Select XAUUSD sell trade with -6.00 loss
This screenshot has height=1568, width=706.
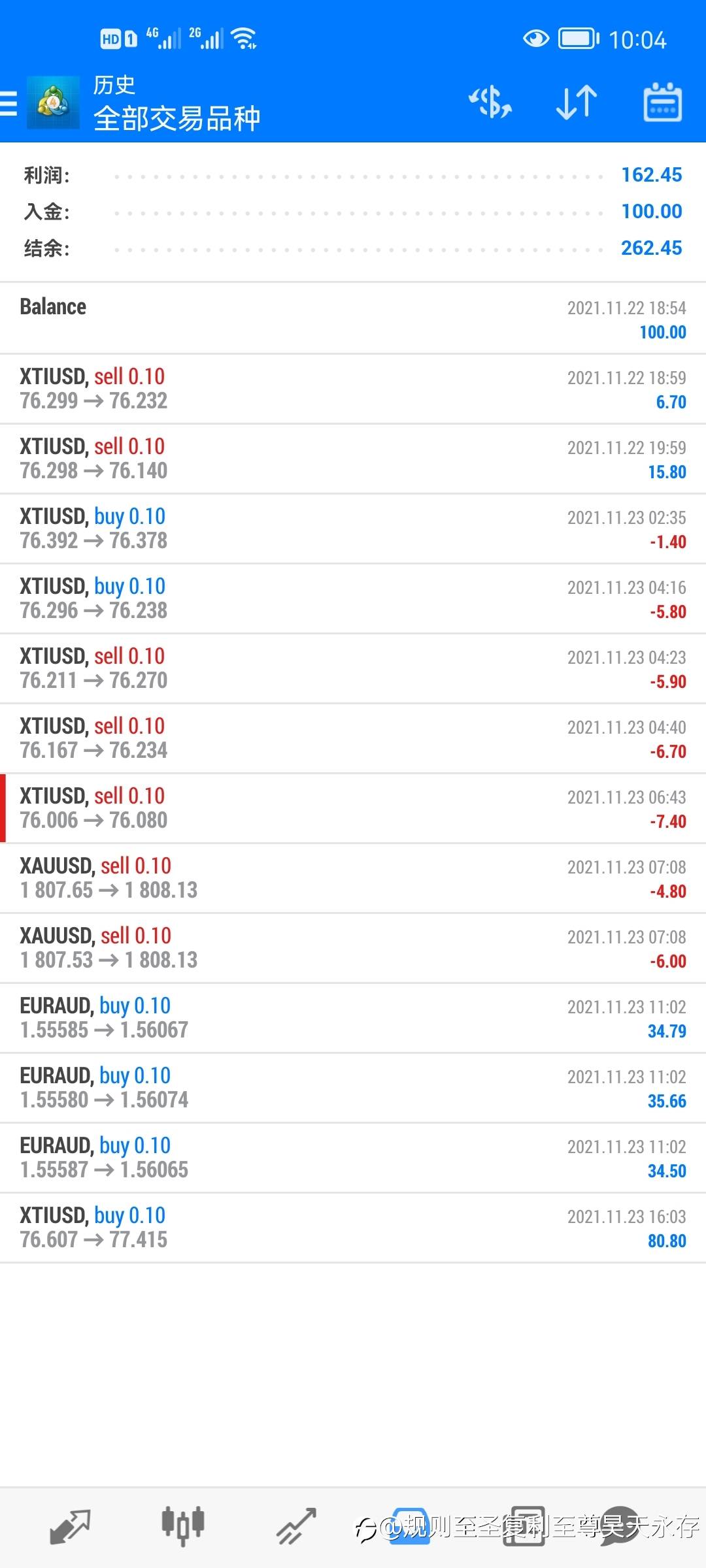[353, 948]
